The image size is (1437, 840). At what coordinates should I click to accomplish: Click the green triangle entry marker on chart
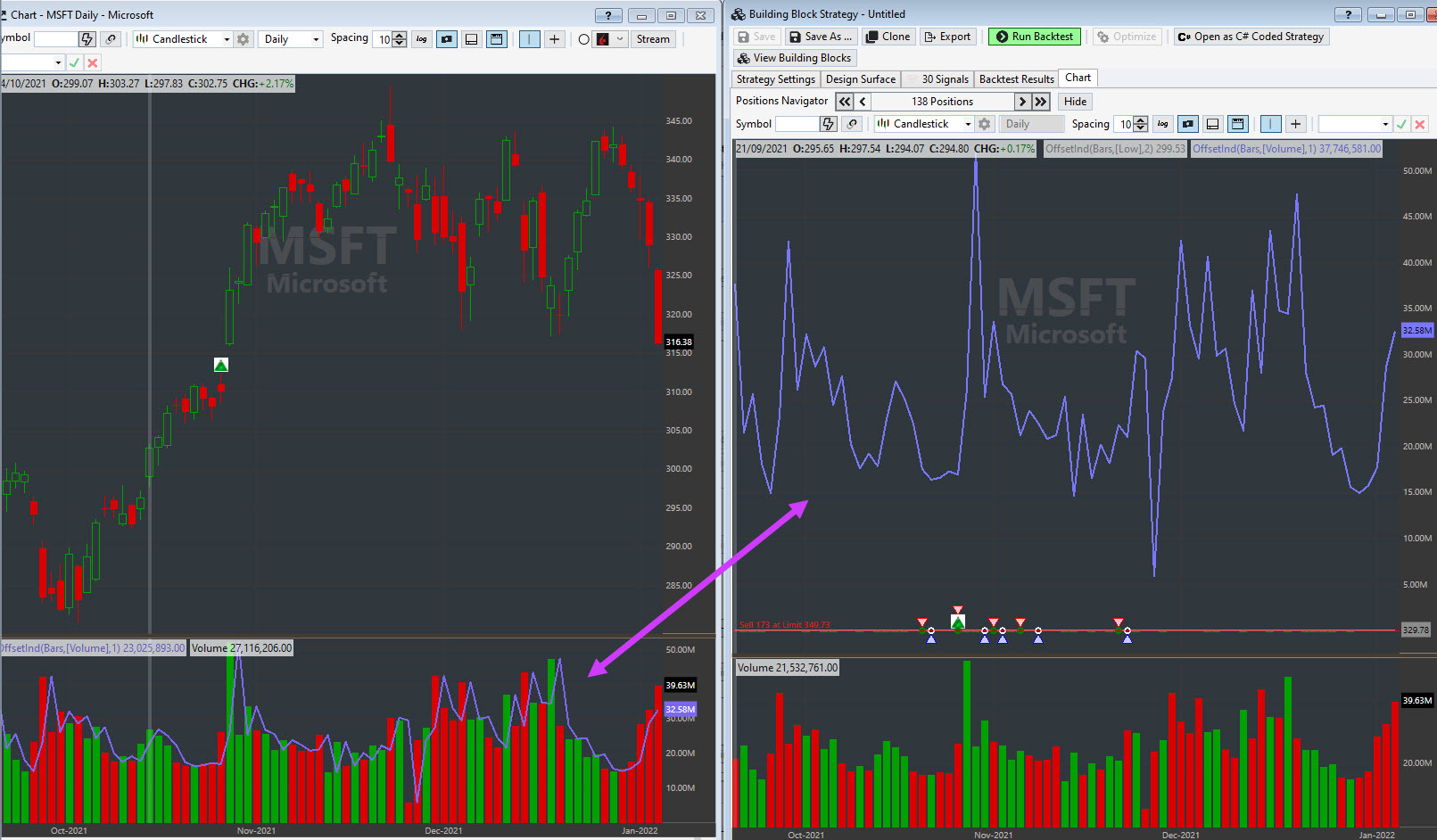coord(221,365)
